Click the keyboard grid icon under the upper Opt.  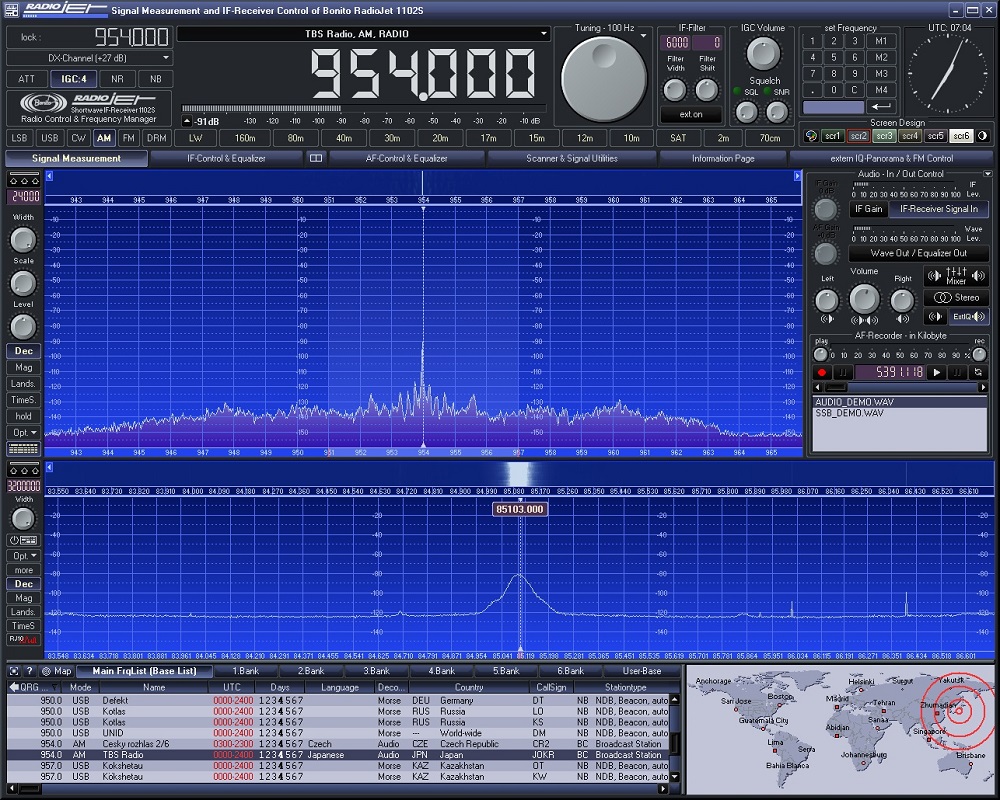point(24,449)
